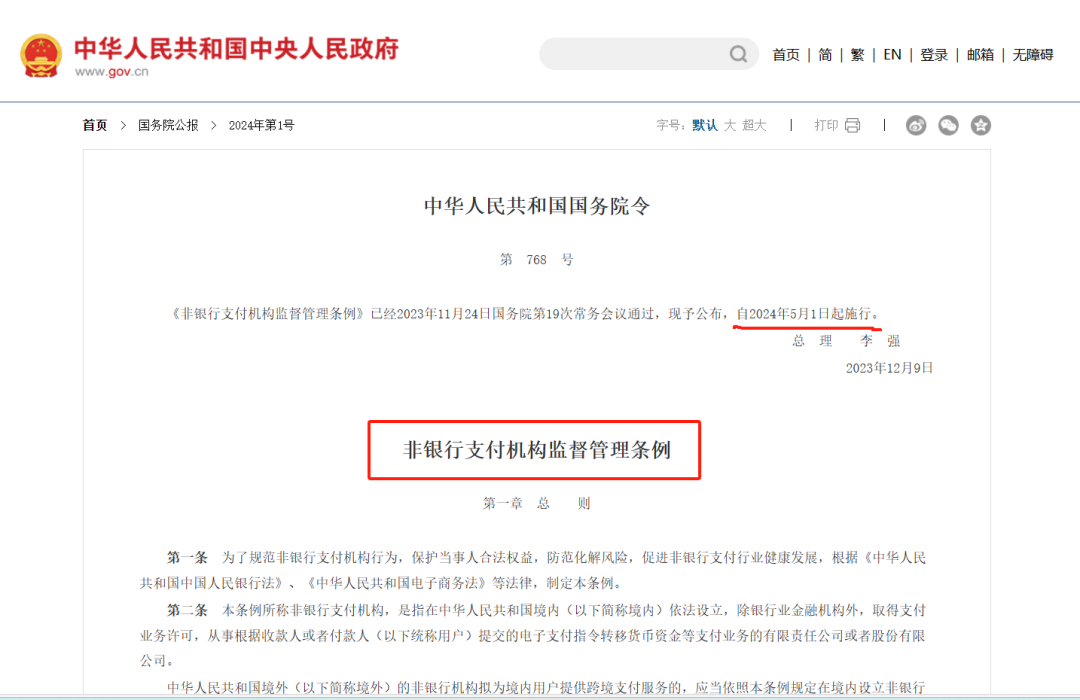Open the 邮箱 mailbox link
Image resolution: width=1080 pixels, height=700 pixels.
pos(980,54)
